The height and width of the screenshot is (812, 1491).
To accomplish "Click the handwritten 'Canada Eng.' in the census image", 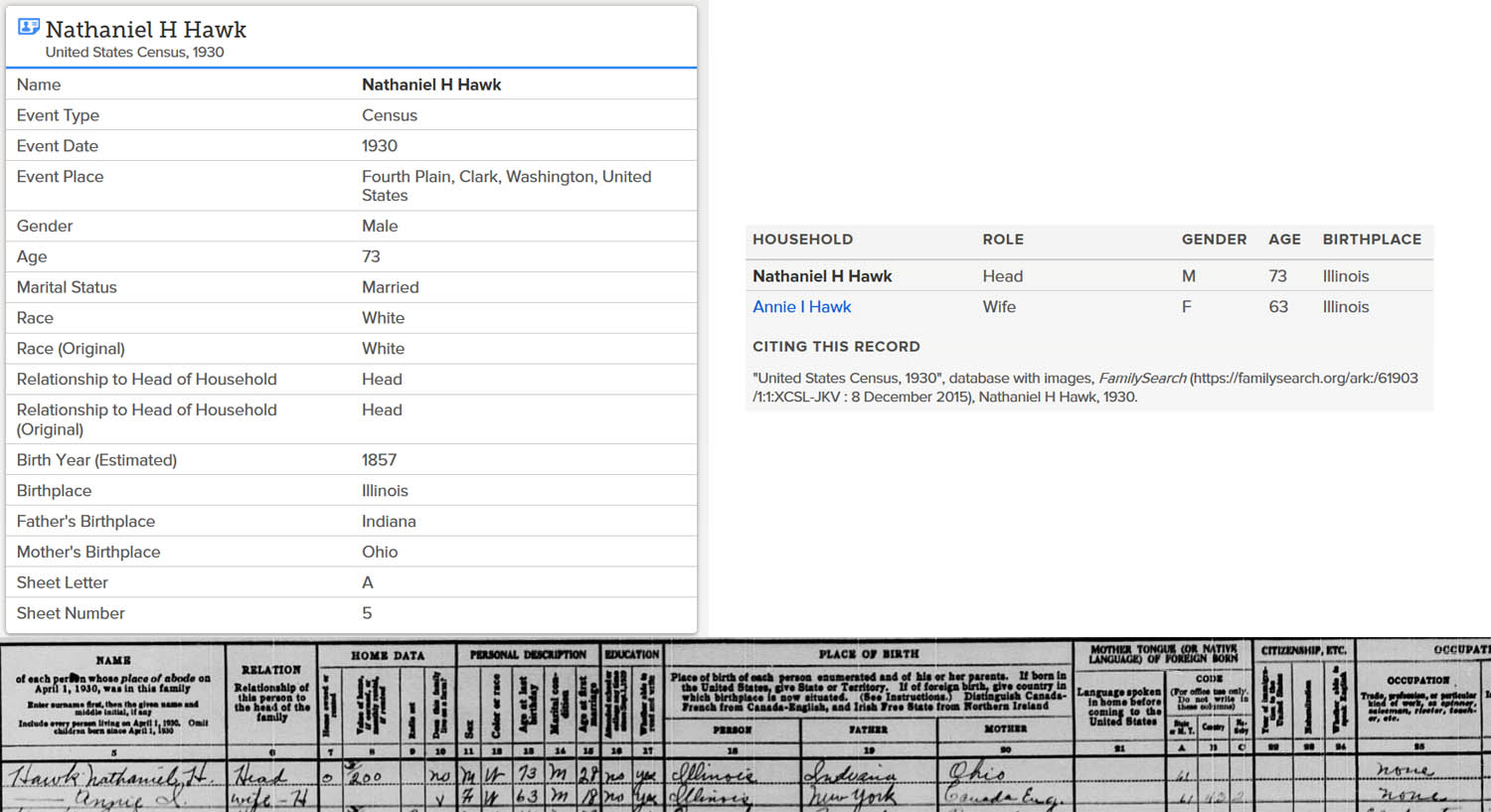I will (1004, 796).
